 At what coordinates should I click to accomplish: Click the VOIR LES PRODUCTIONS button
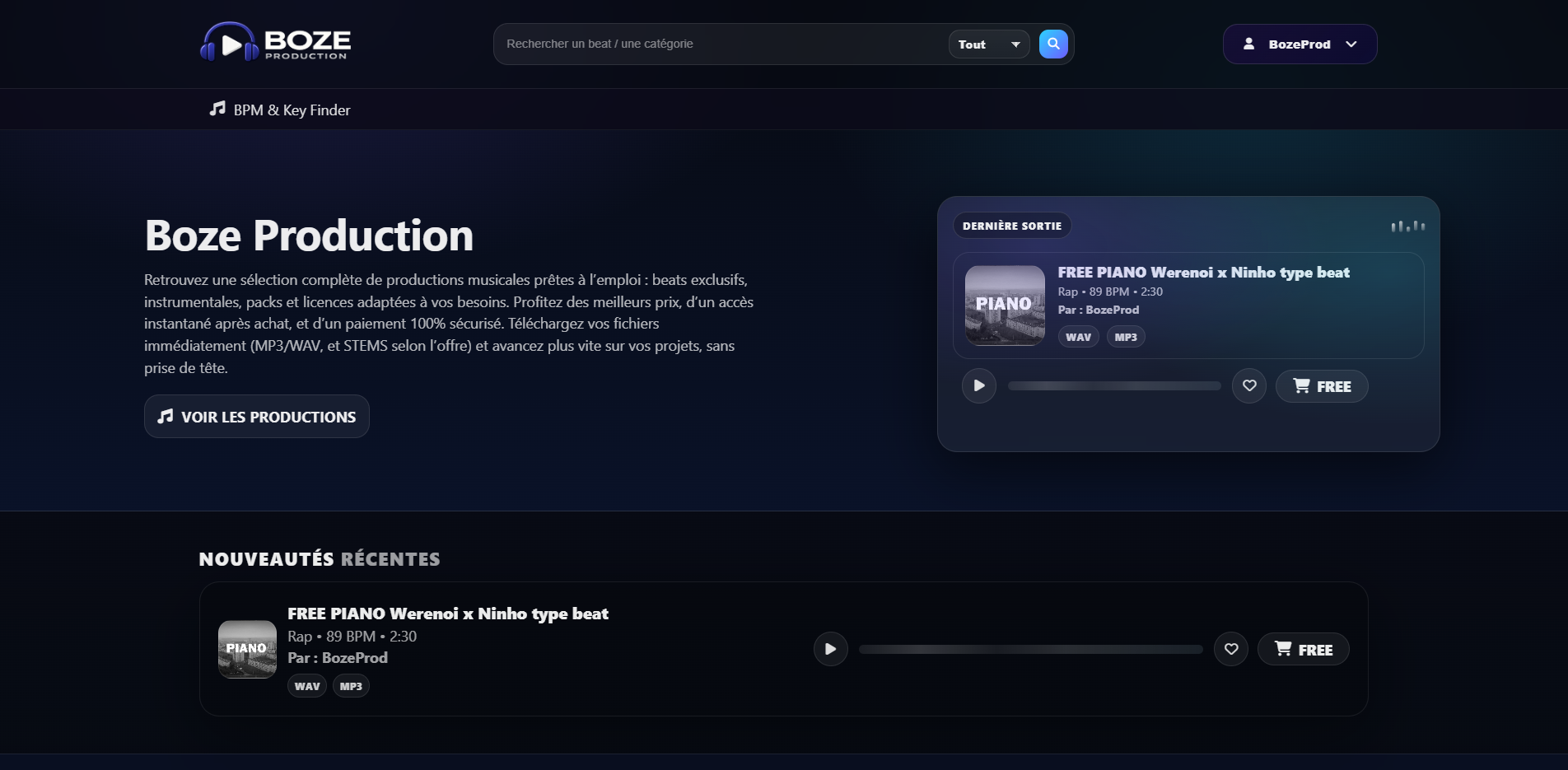click(x=257, y=417)
